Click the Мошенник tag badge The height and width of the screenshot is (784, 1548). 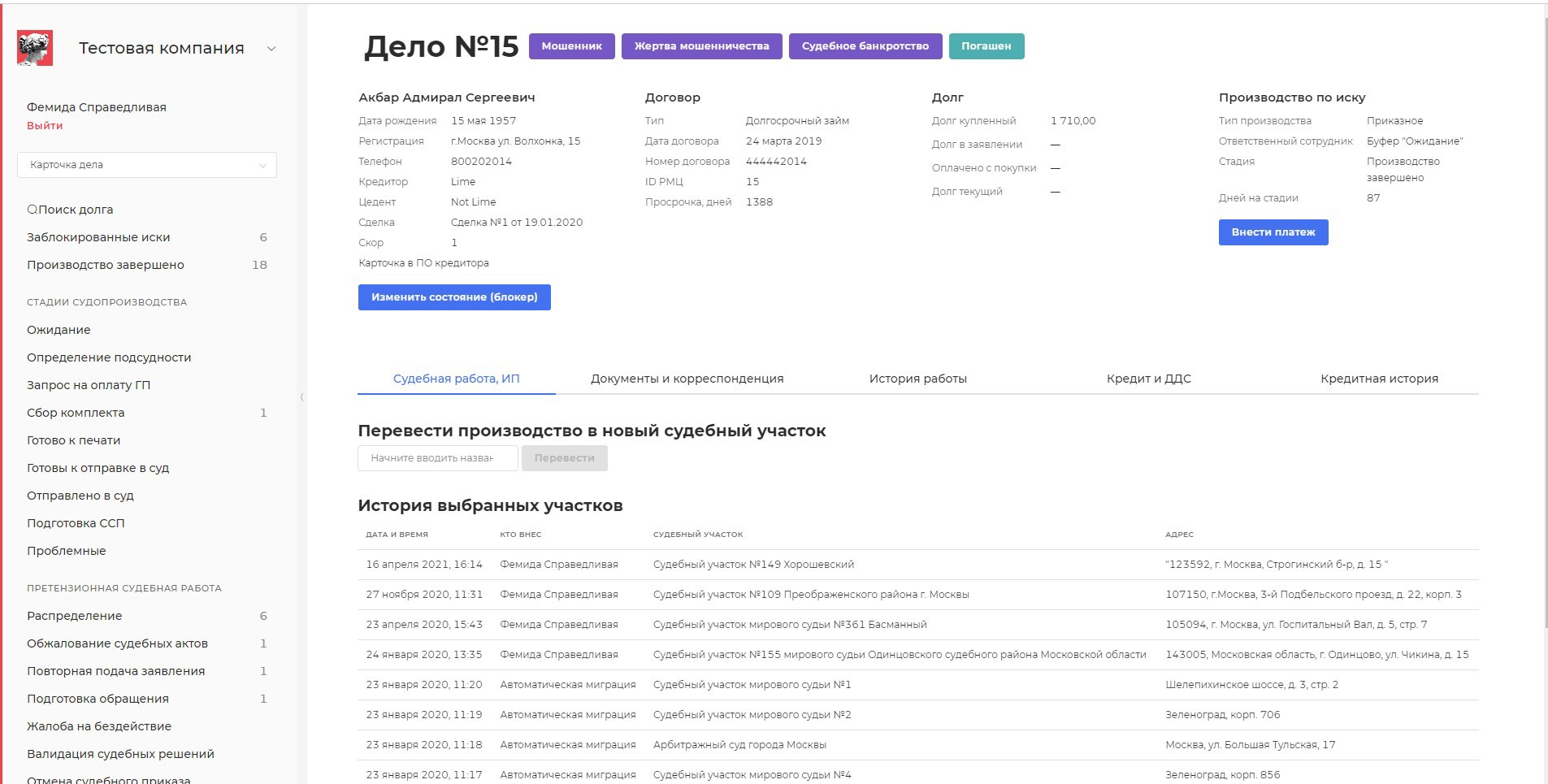[x=571, y=46]
